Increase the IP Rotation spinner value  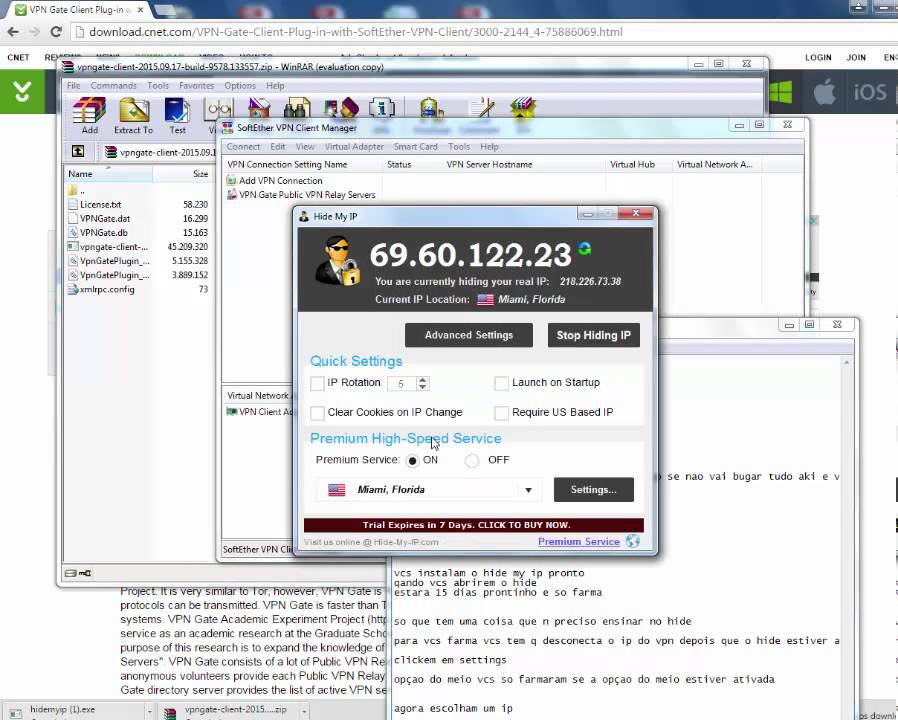[423, 380]
